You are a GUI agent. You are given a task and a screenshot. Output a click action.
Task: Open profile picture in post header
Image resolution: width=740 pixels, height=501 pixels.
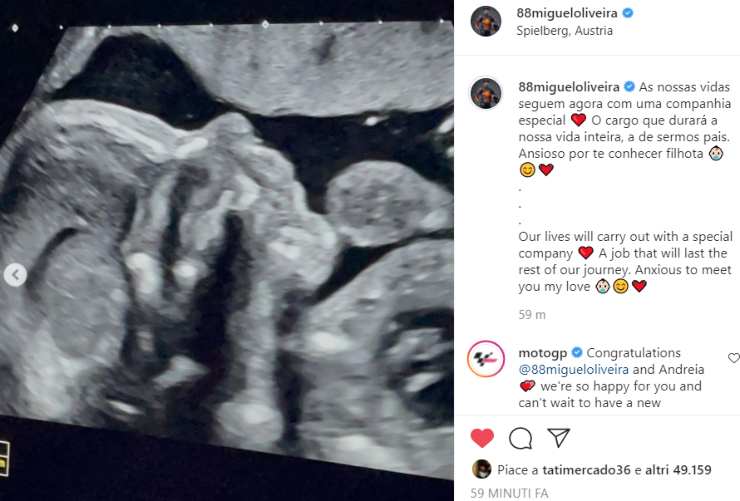pyautogui.click(x=486, y=21)
